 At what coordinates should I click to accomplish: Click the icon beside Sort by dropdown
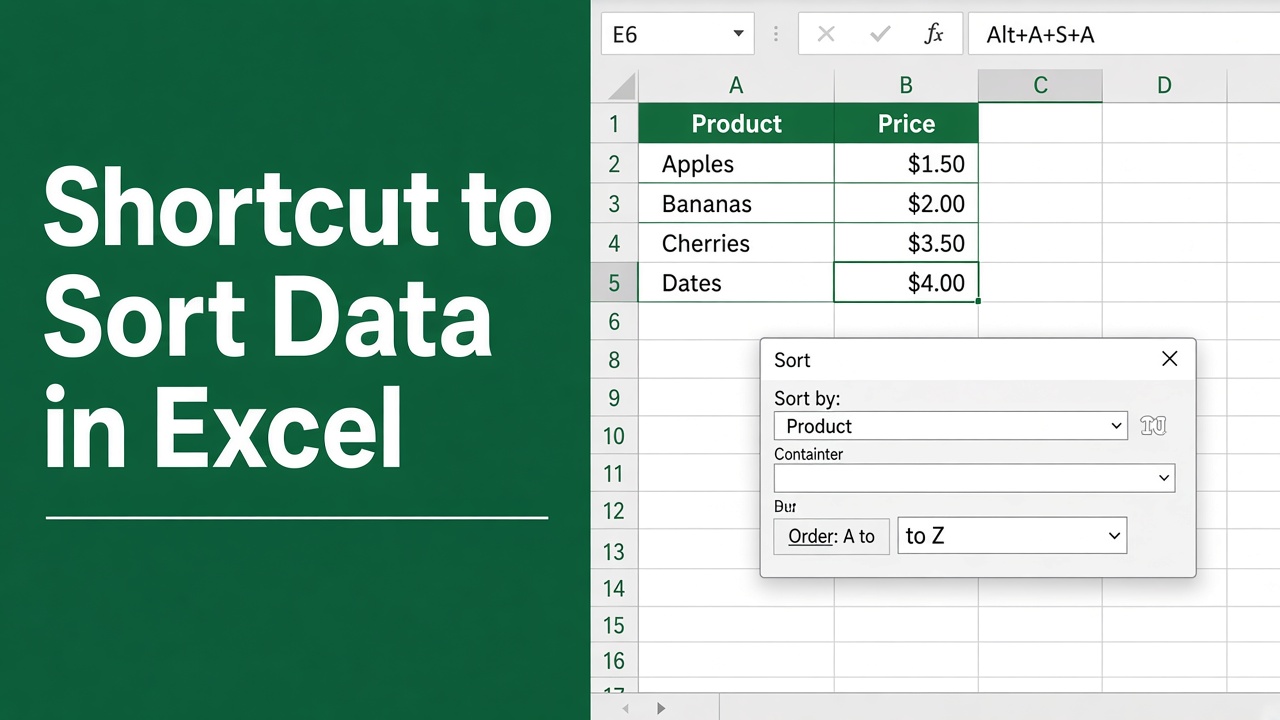coord(1153,426)
